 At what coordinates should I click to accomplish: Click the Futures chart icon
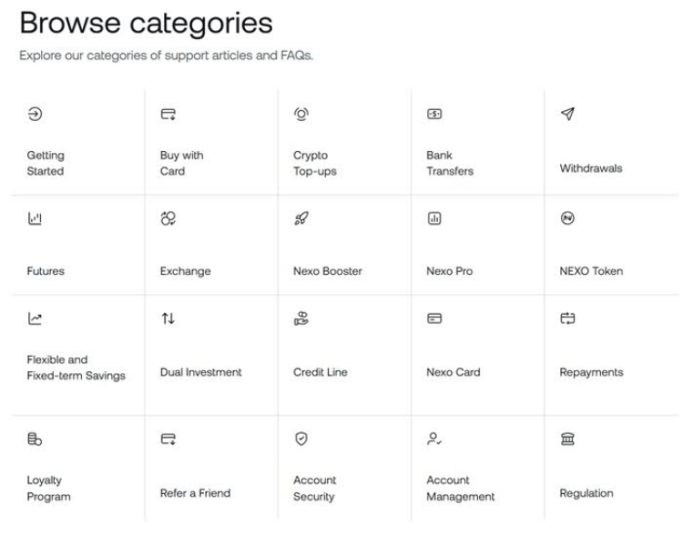(35, 218)
